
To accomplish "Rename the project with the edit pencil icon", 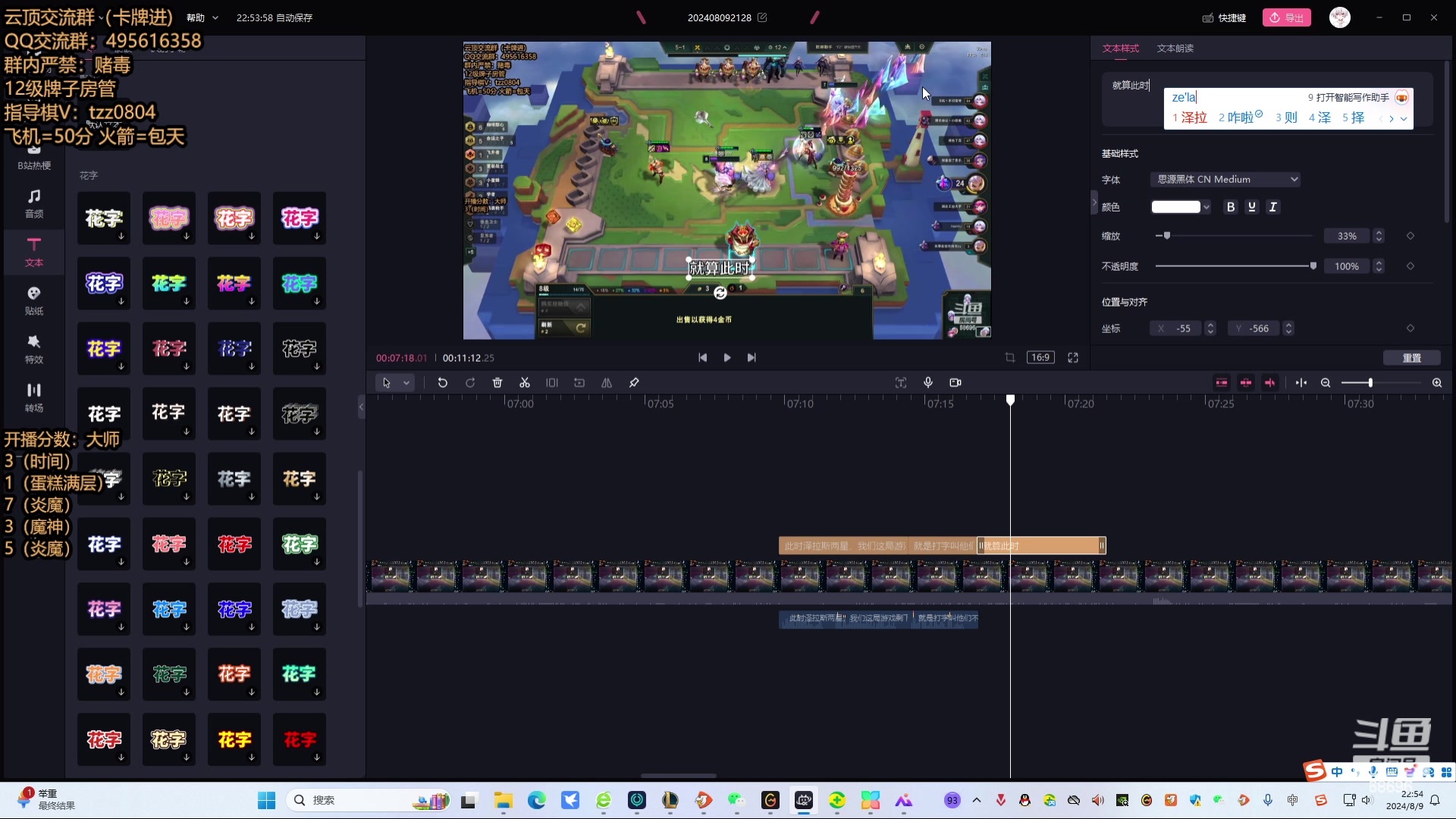I will (x=762, y=17).
